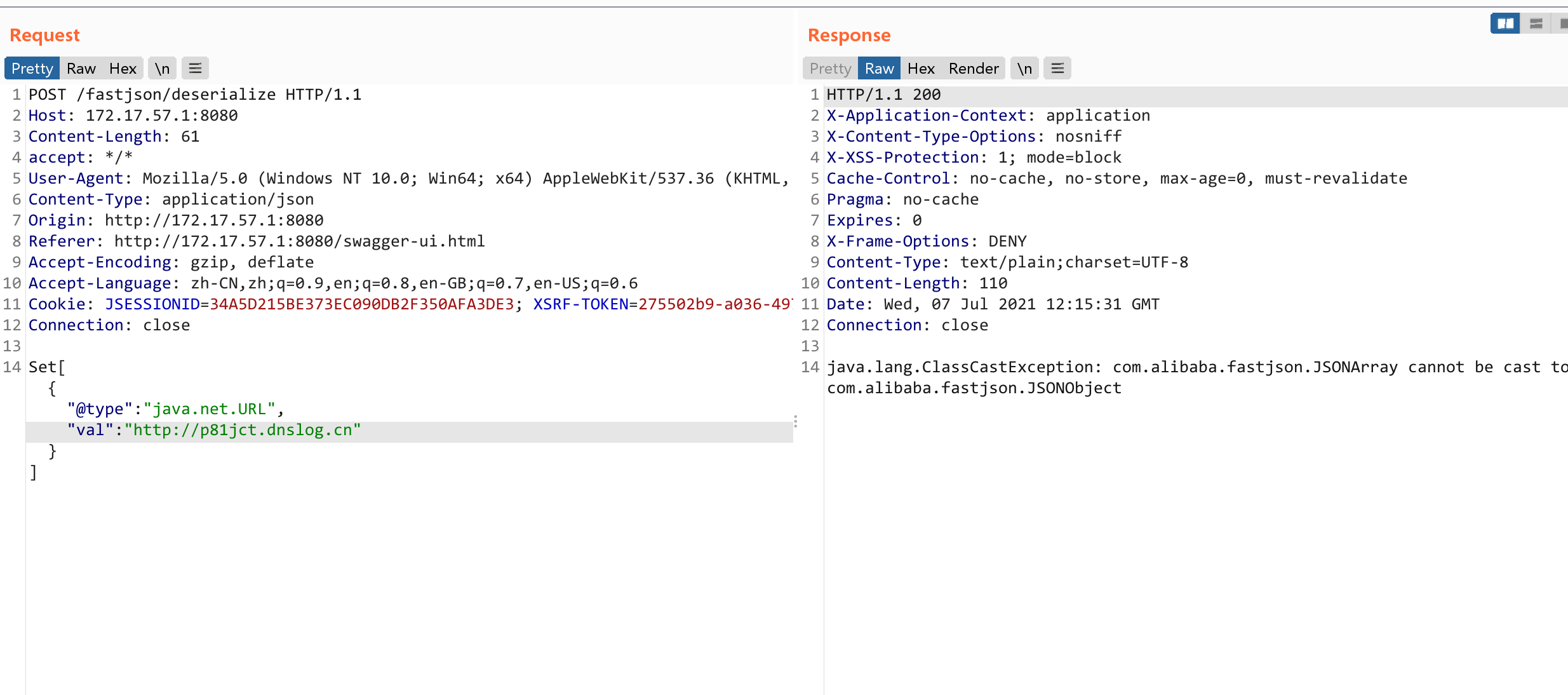The width and height of the screenshot is (1568, 695).
Task: Toggle response newline \n display
Action: click(1024, 69)
